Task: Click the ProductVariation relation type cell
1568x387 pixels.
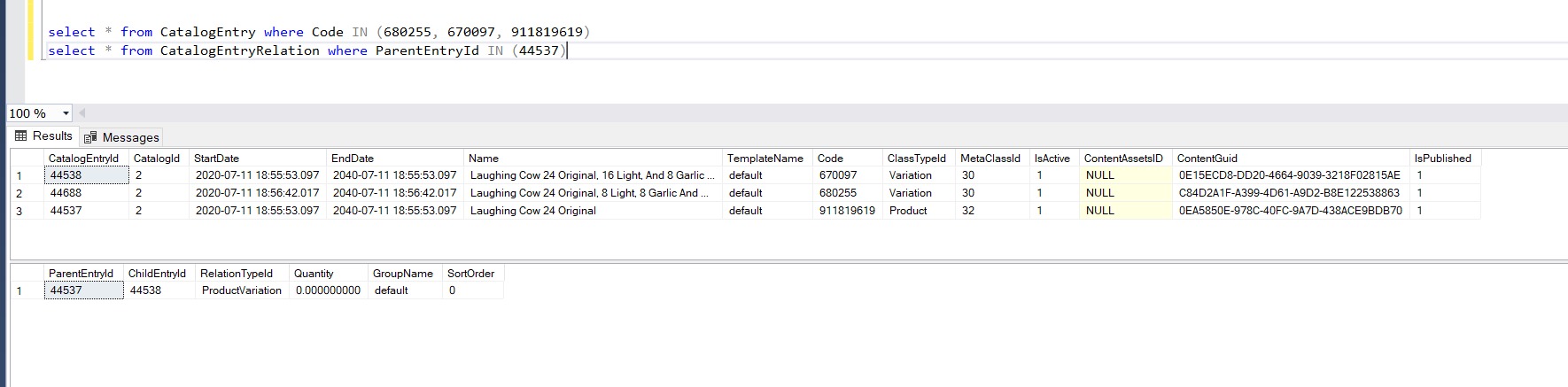Action: click(241, 290)
